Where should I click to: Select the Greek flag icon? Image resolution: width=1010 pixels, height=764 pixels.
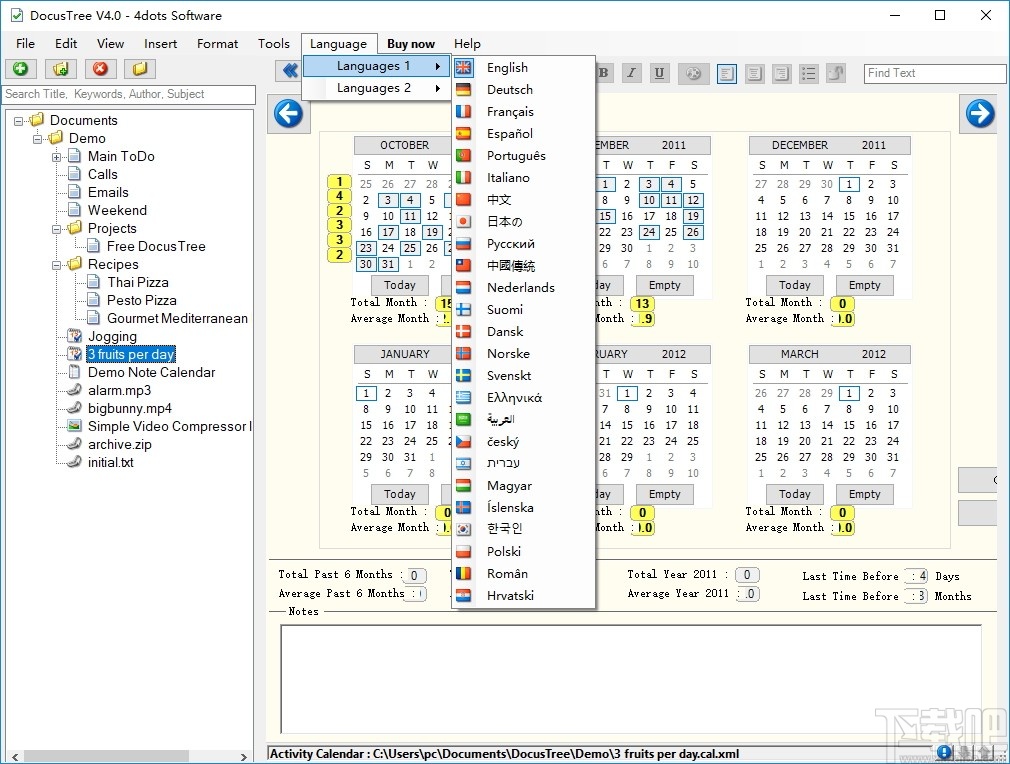pyautogui.click(x=463, y=397)
